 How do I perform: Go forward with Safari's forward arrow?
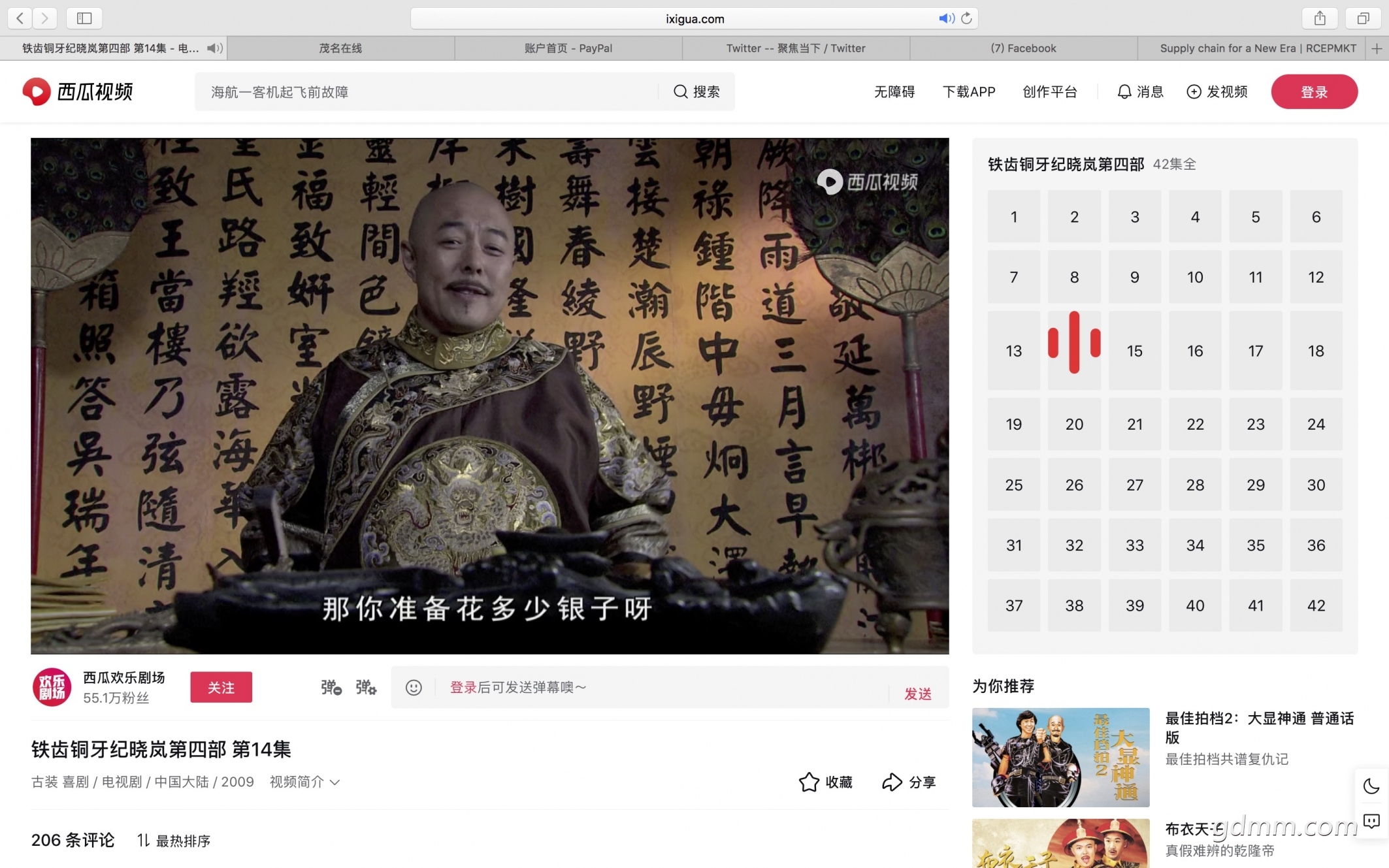tap(44, 18)
